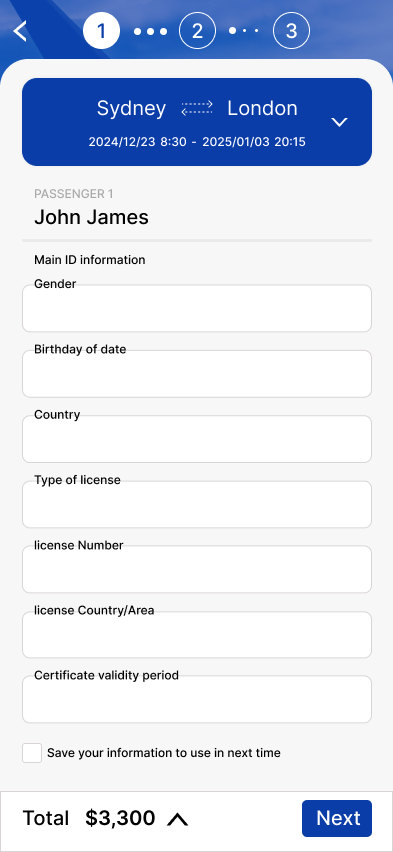Open the Gender field
Screen dimensions: 393x852
coord(197,308)
